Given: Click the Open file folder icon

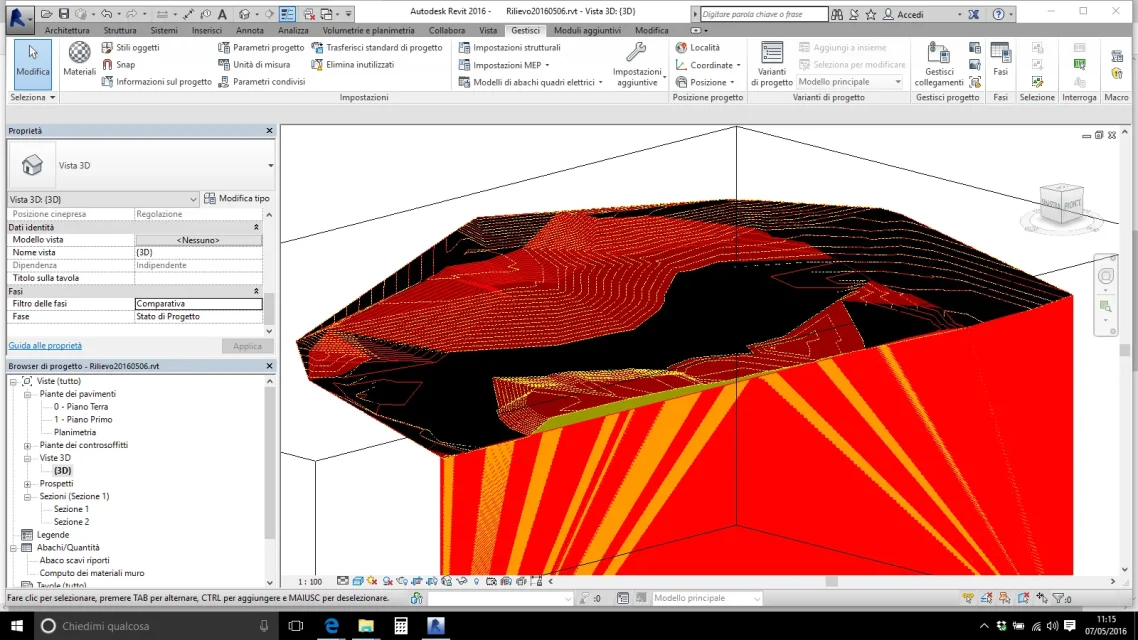Looking at the screenshot, I should [x=46, y=14].
